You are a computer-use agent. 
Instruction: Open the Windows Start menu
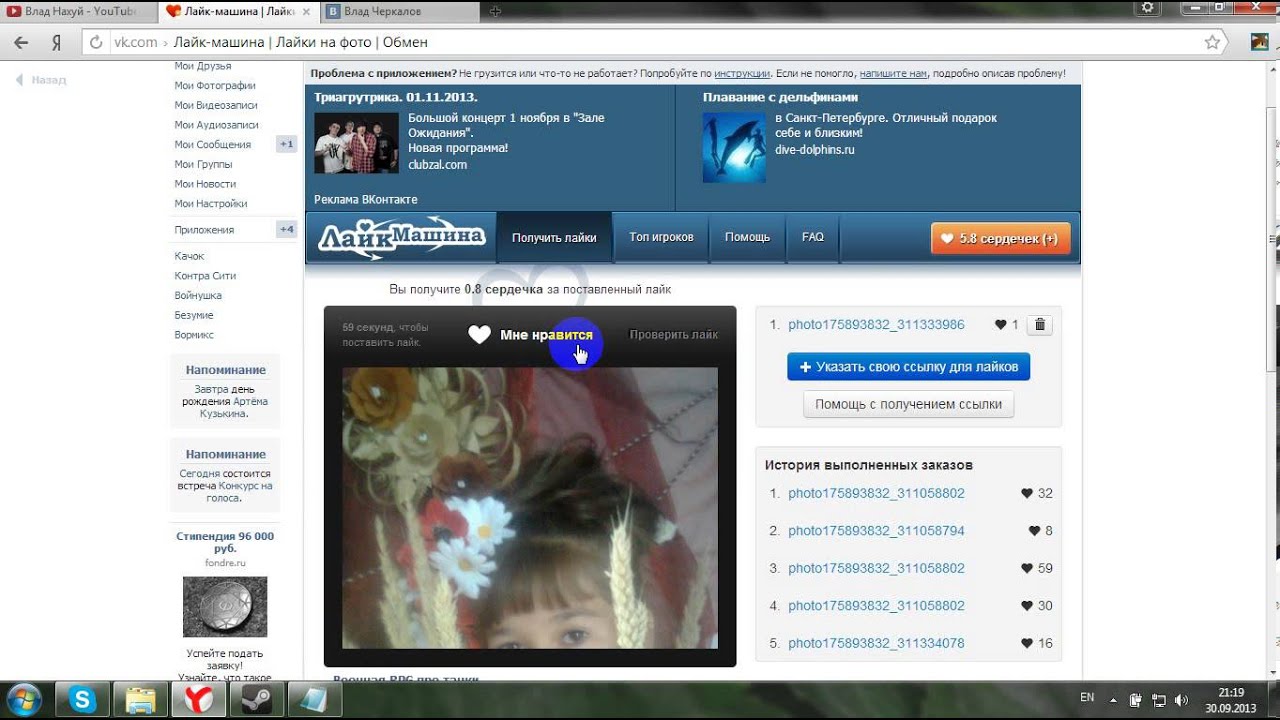[24, 699]
